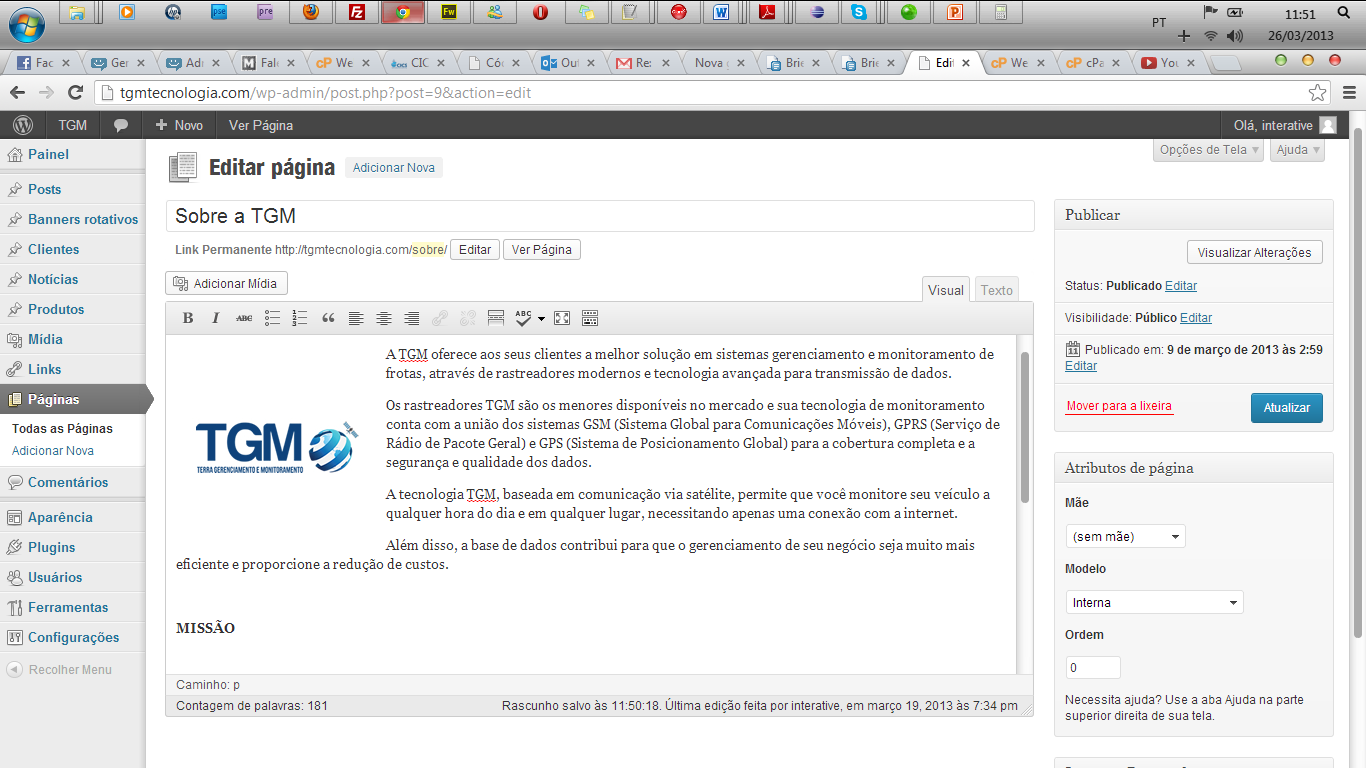Click the page title field
The image size is (1366, 768).
tap(600, 216)
